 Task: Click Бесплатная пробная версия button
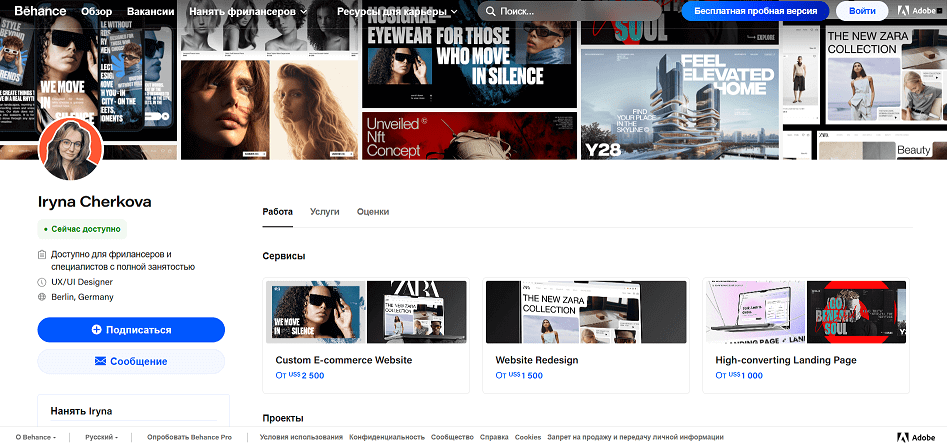pos(755,11)
